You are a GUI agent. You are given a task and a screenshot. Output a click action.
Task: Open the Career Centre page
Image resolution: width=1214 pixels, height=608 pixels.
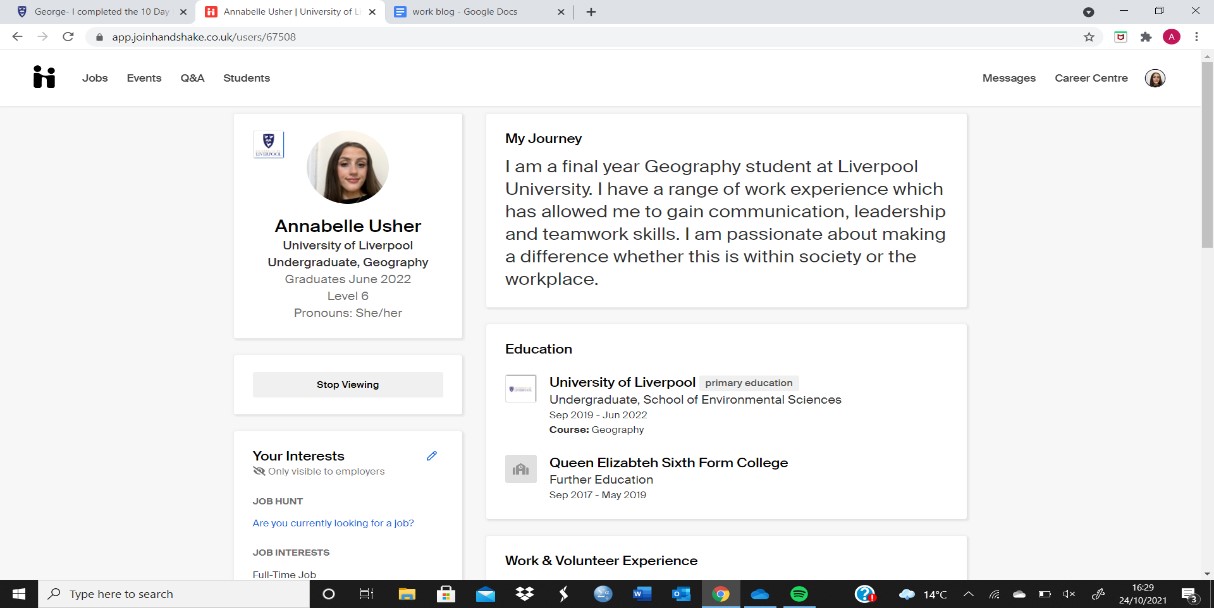[1091, 78]
